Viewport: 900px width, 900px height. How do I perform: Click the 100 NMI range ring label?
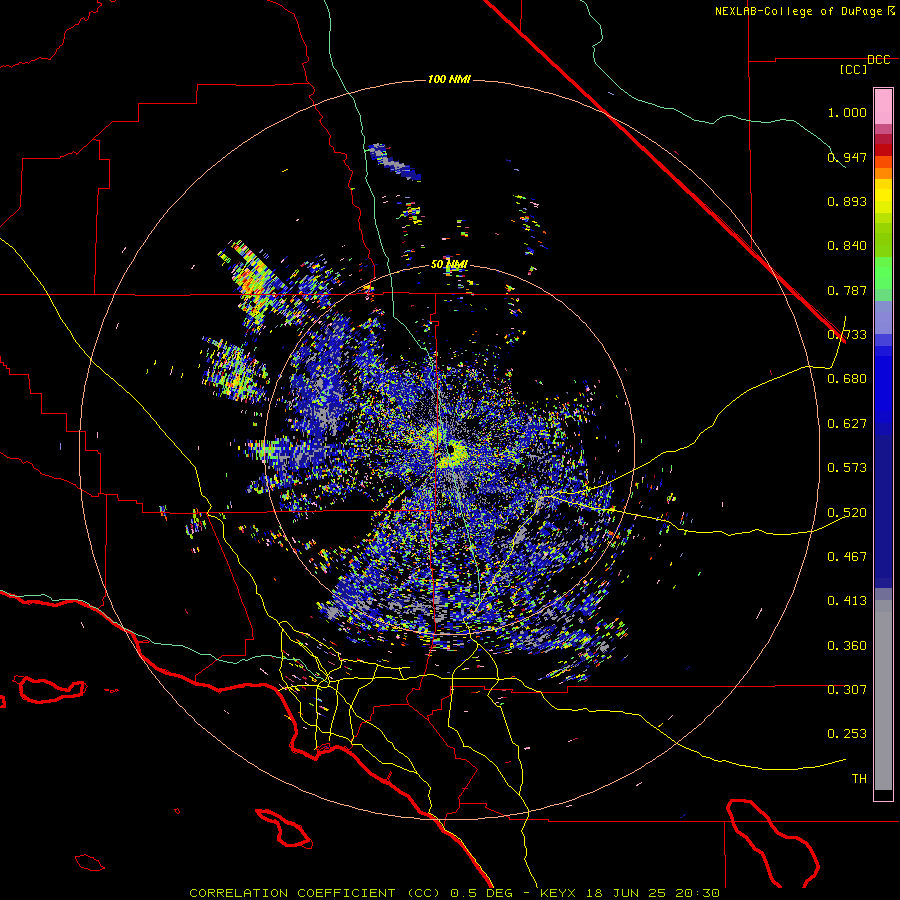(x=449, y=79)
